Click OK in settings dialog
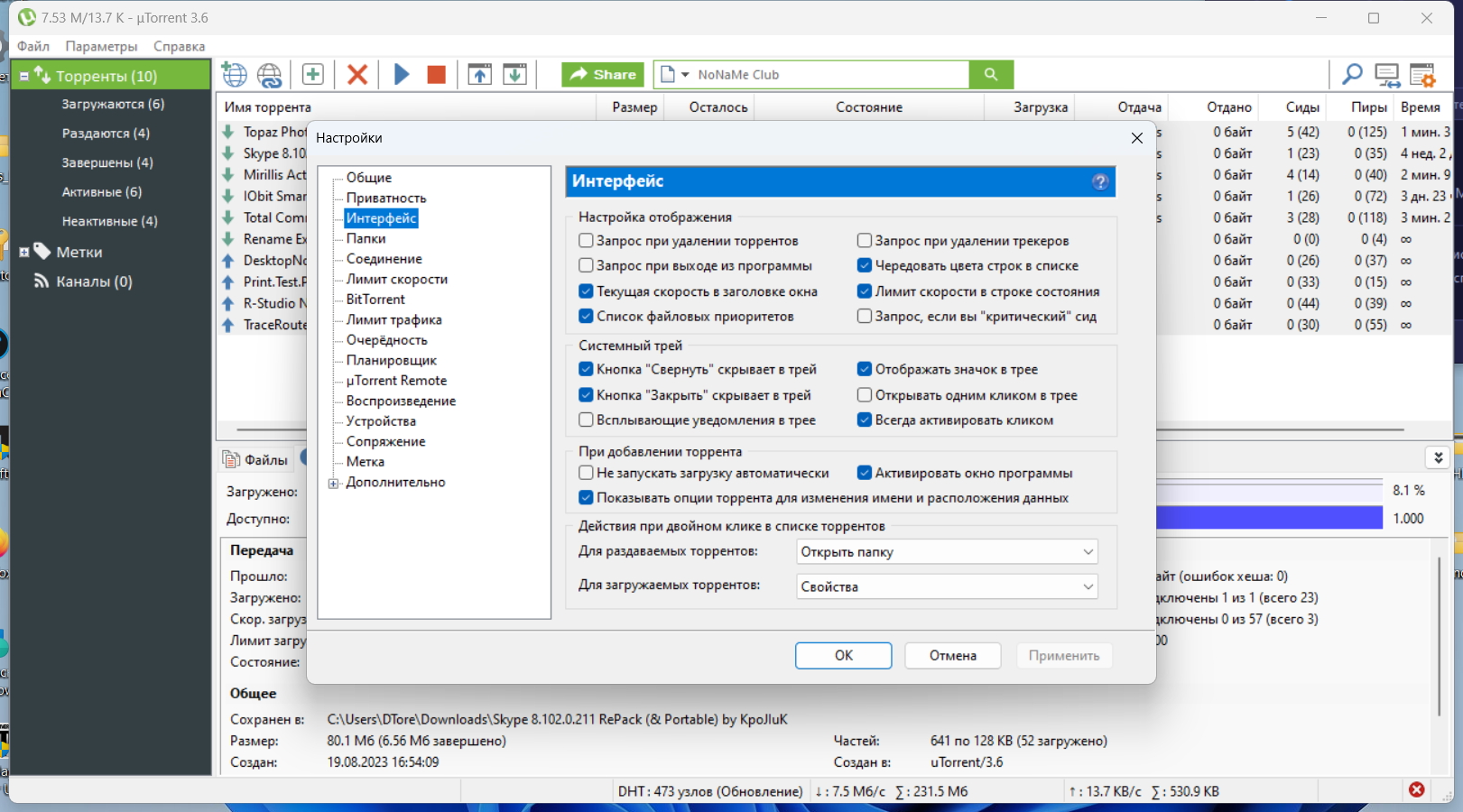Viewport: 1463px width, 812px height. 844,656
